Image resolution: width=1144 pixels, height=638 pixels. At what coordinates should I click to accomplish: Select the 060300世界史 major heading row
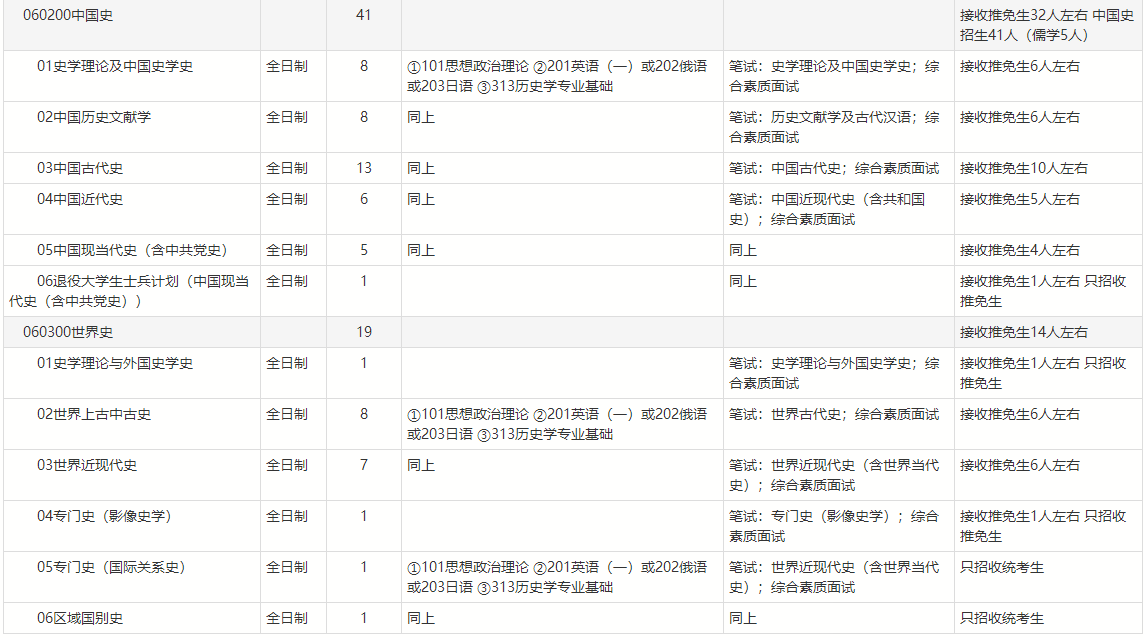click(x=68, y=332)
